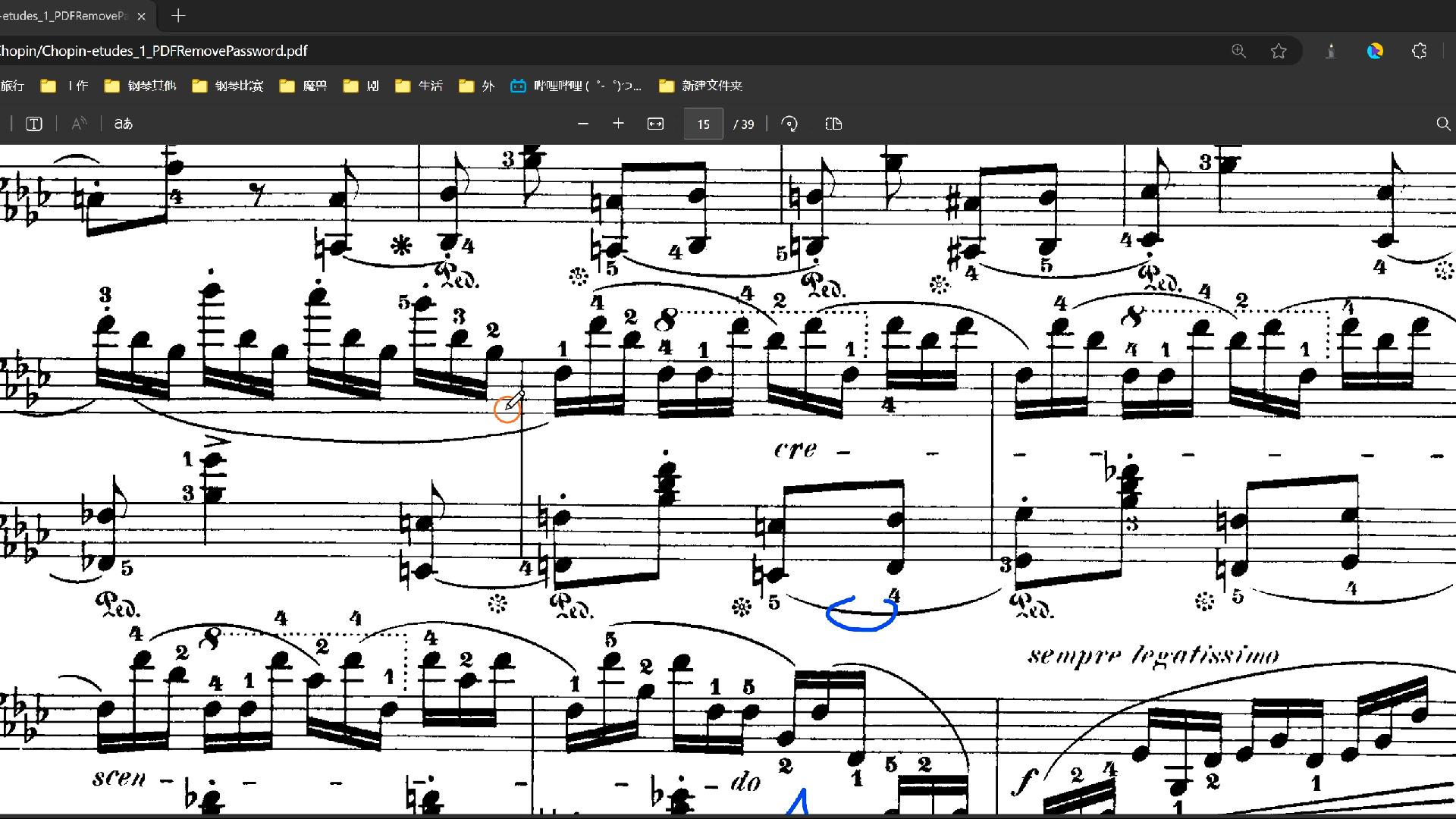The width and height of the screenshot is (1456, 819).
Task: Click the total page count text 39
Action: point(744,124)
